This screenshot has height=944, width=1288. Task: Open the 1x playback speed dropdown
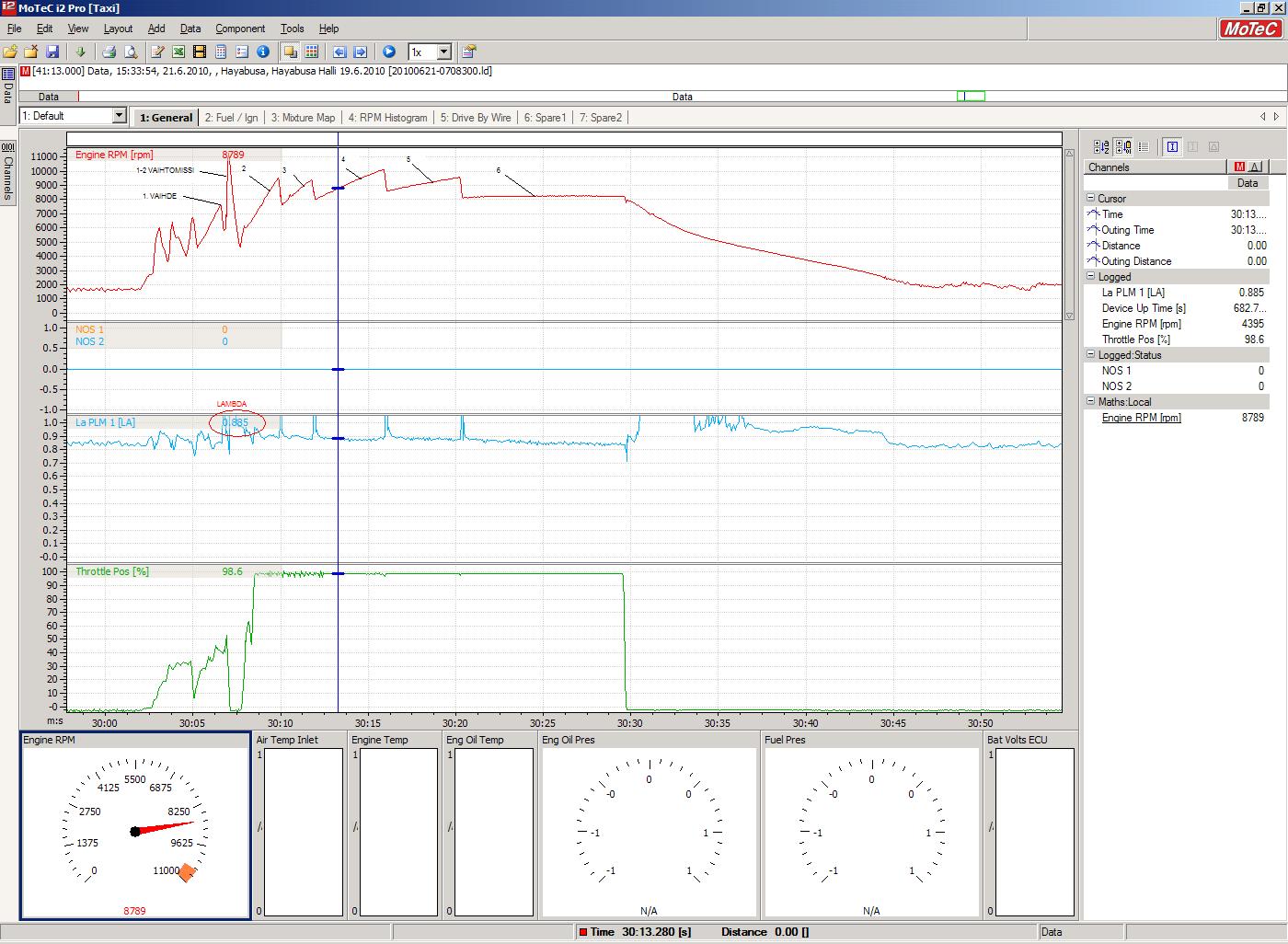(x=443, y=52)
